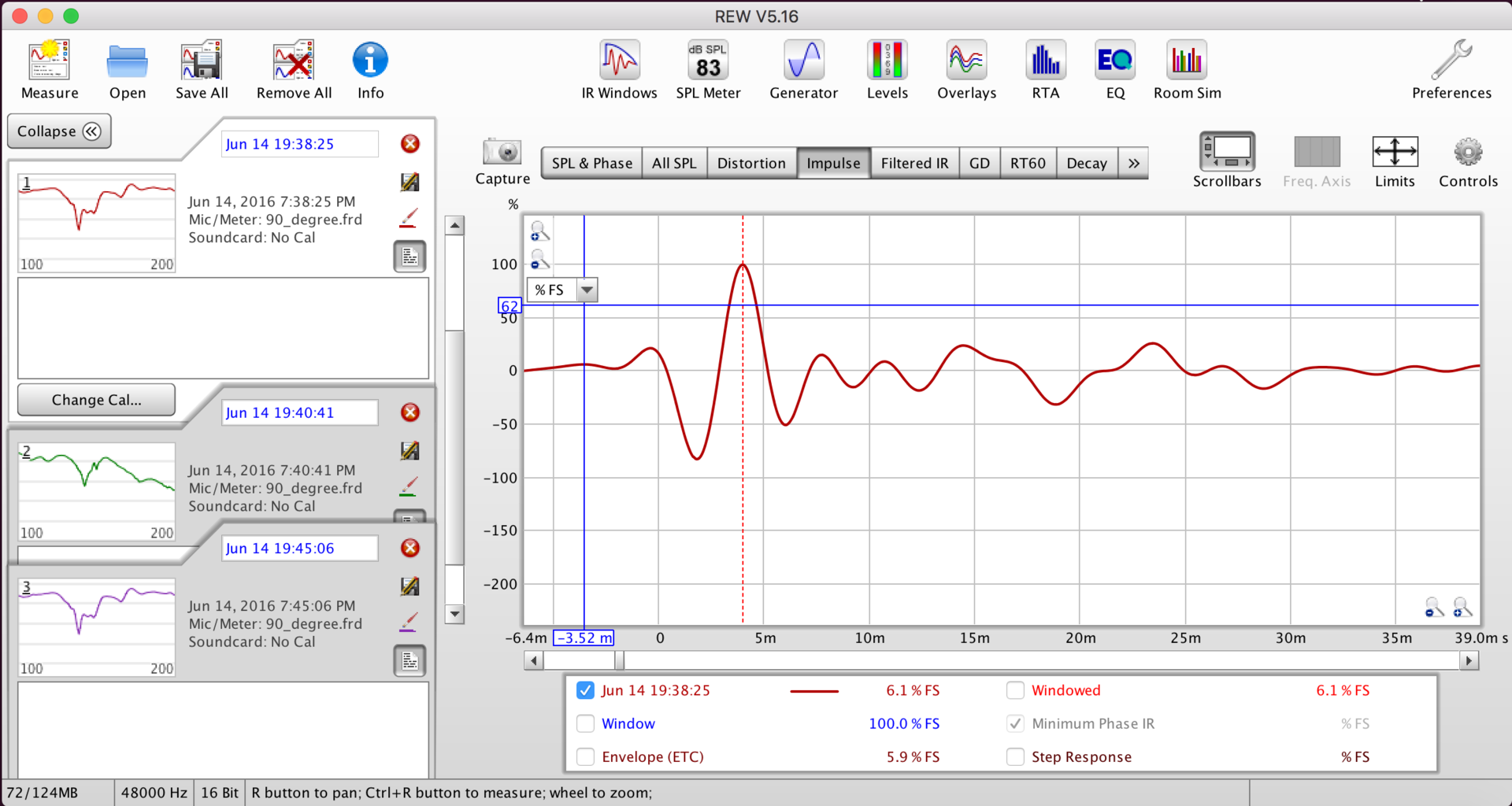Click the horizontal scrollbar thumb under graph
The image size is (1512, 806).
click(x=620, y=660)
